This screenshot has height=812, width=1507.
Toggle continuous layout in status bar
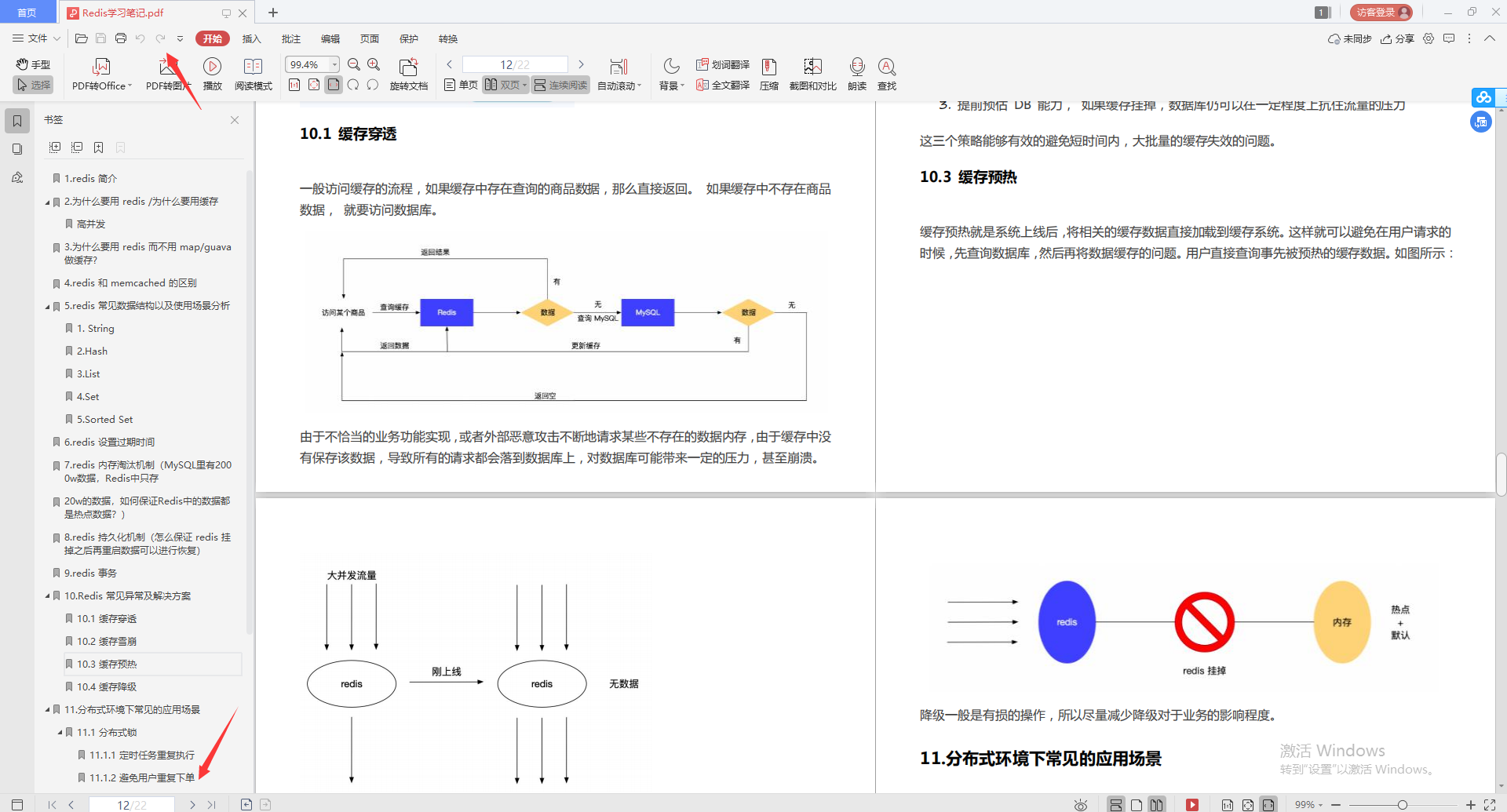(1115, 805)
